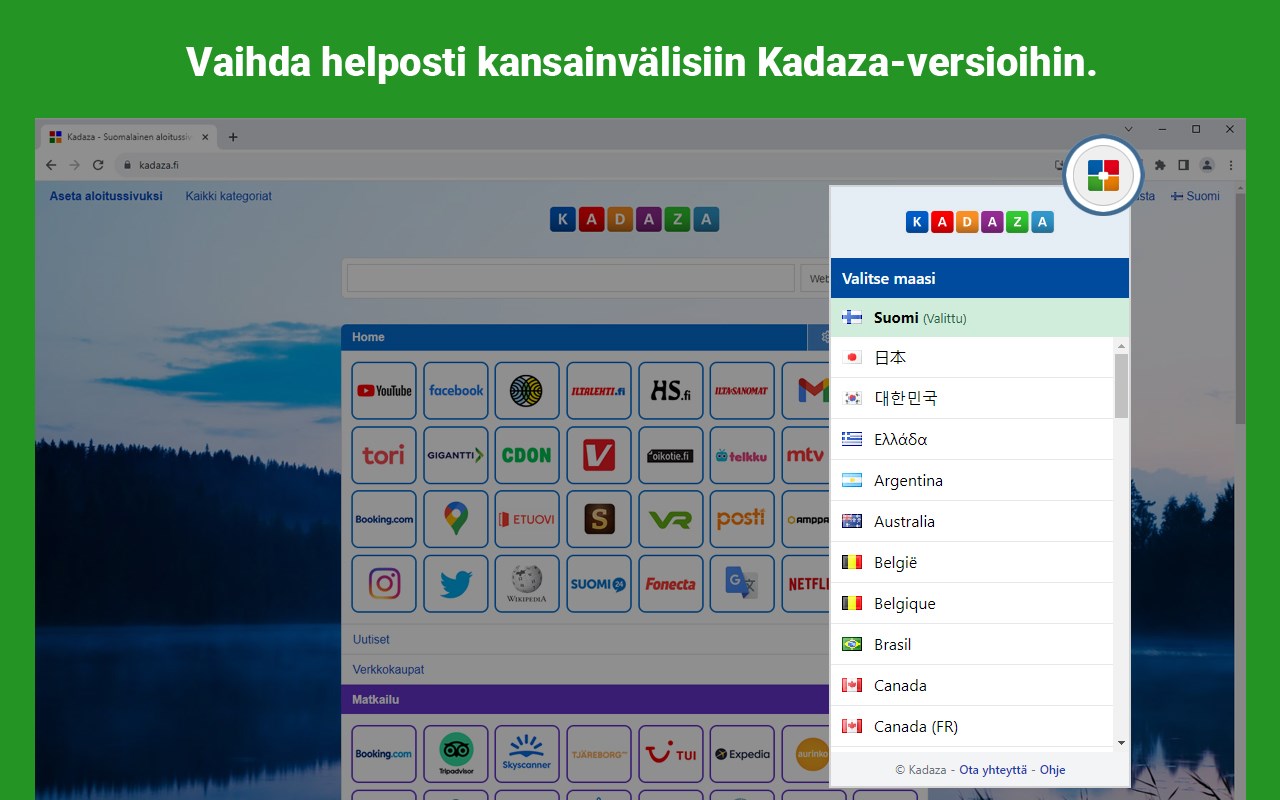1280x800 pixels.
Task: Choose Brasil from the country list
Action: coord(972,644)
